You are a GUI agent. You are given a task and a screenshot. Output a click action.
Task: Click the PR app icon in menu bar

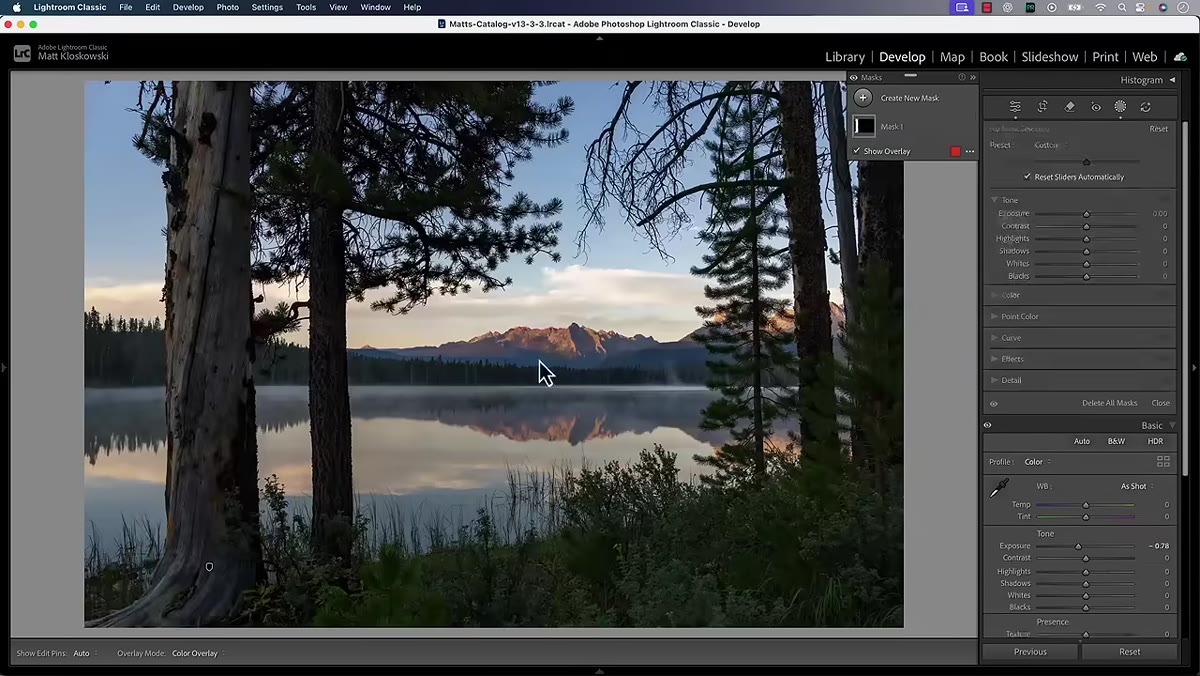pyautogui.click(x=1030, y=7)
